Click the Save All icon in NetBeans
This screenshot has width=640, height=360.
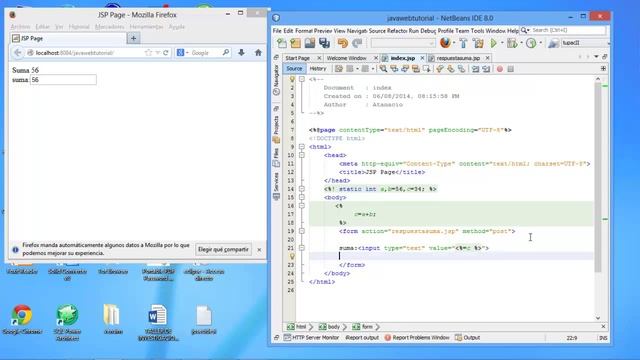(324, 43)
